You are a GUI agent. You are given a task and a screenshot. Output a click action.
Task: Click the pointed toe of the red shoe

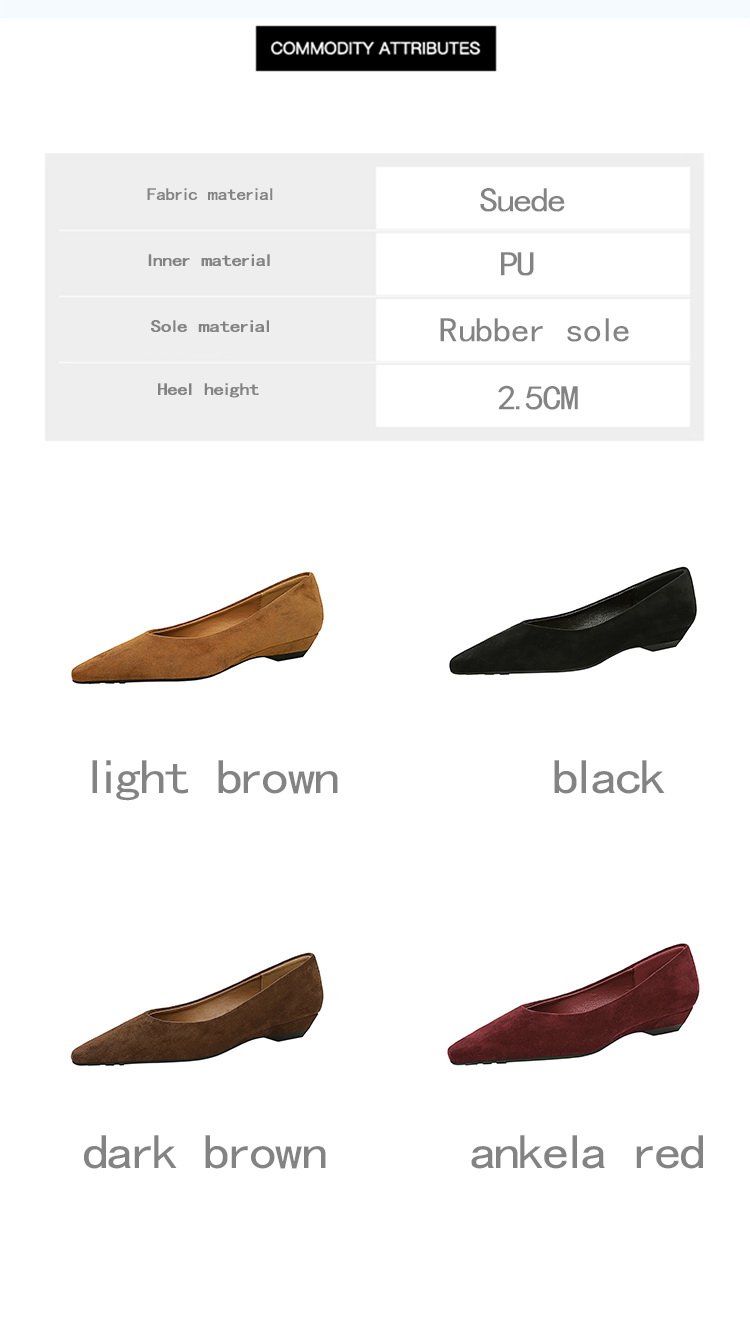pyautogui.click(x=462, y=1051)
